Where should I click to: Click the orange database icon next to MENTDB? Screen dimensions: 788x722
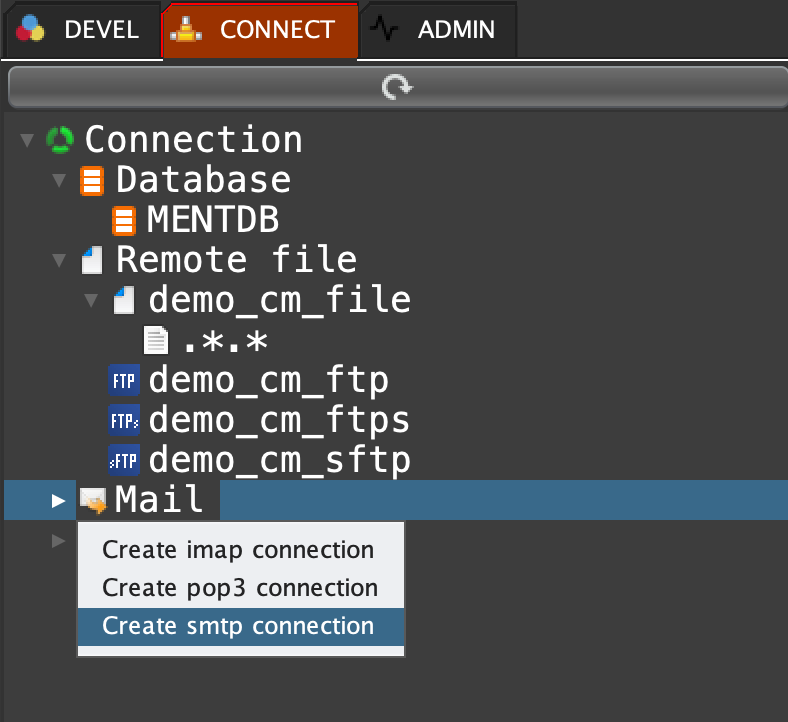pos(124,220)
